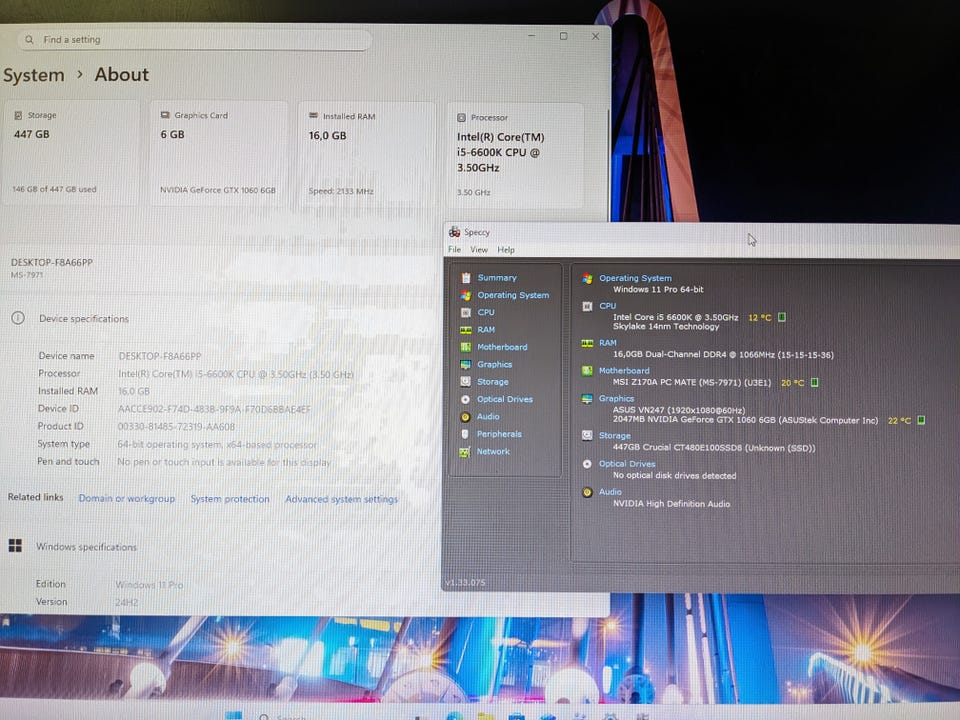
Task: Select the CPU chip icon in Speccy sidebar
Action: coord(466,312)
